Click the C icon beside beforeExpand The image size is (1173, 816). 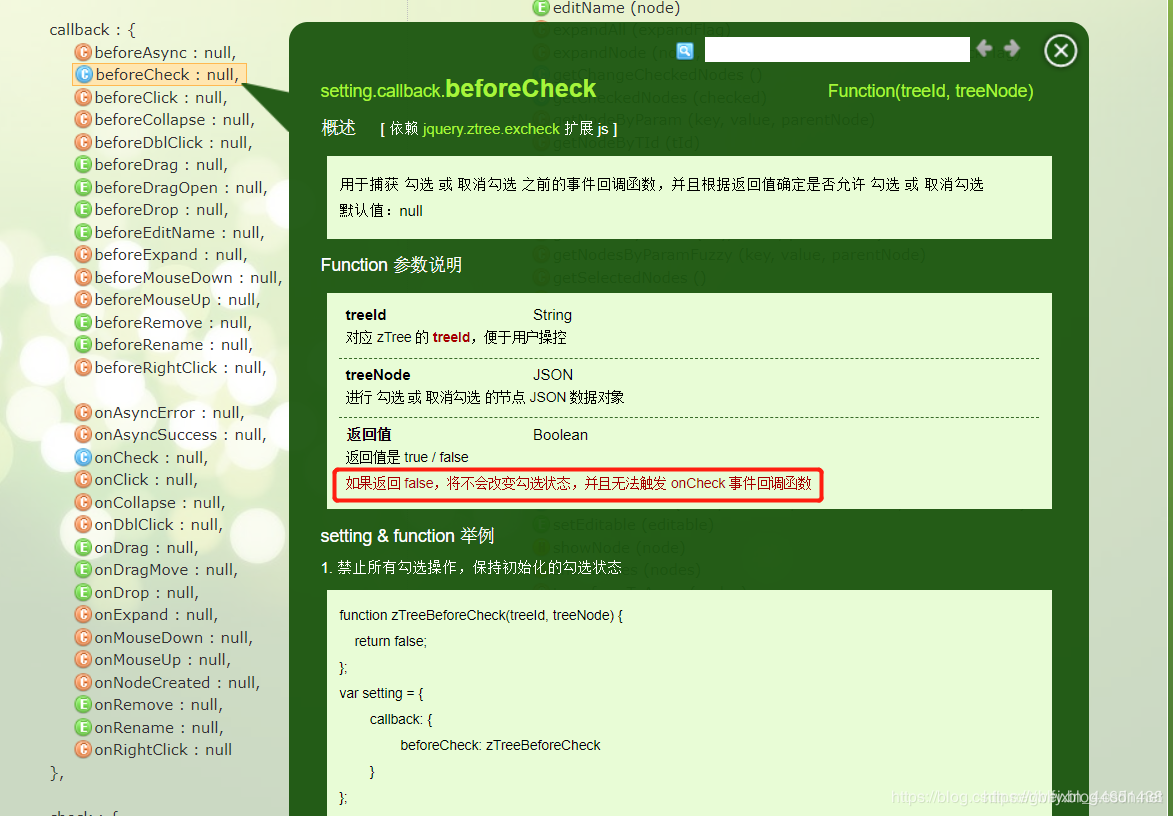[x=83, y=254]
